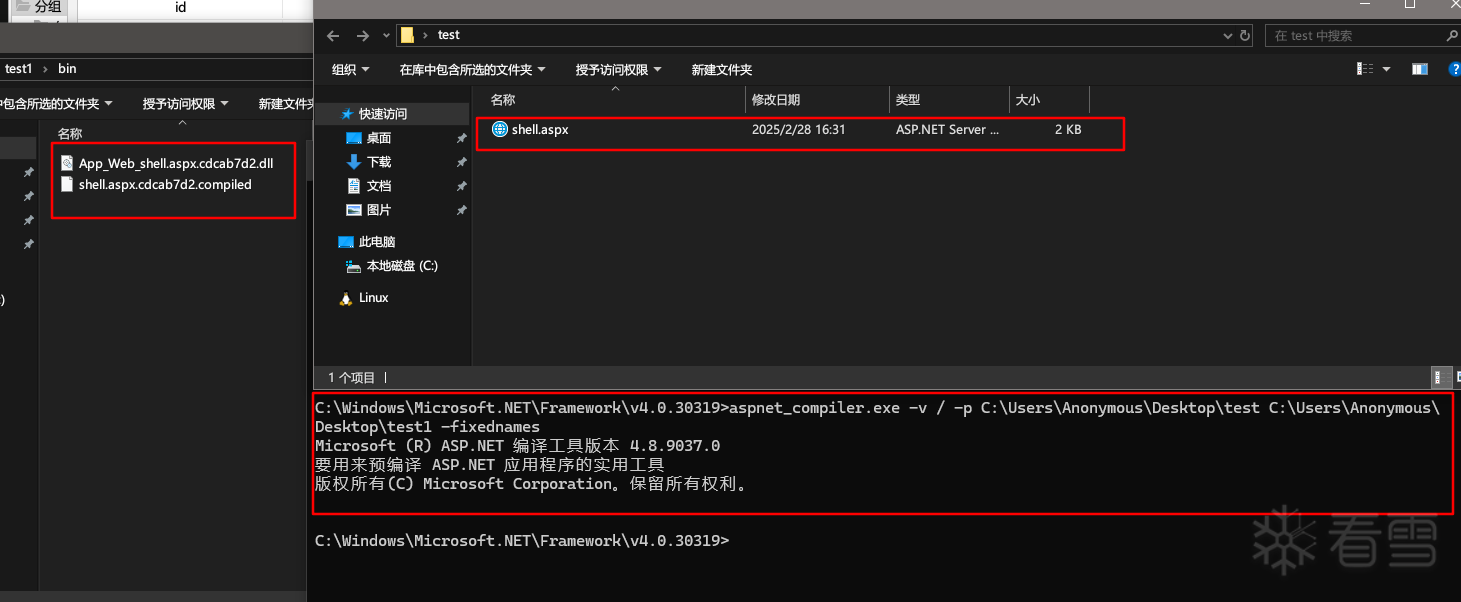This screenshot has height=602, width=1461.
Task: Sort by 名称 column in the bin window
Action: point(70,134)
